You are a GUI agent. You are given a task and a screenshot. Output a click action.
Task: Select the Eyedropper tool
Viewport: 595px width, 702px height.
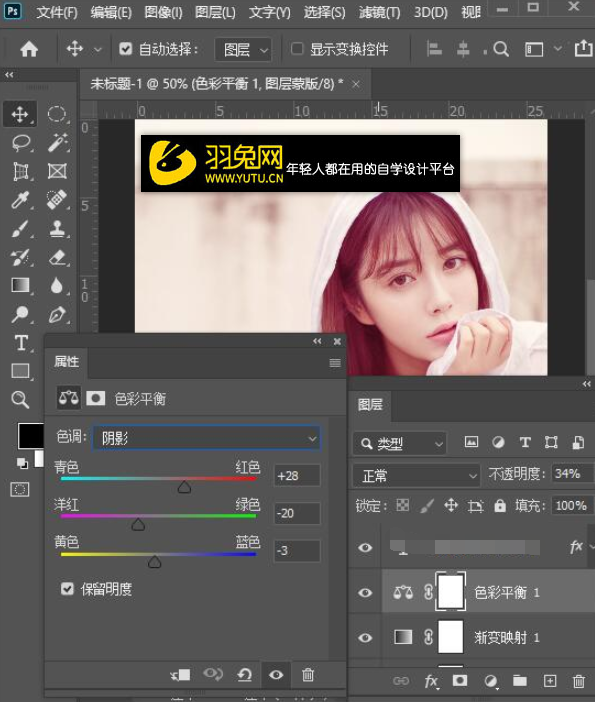click(21, 200)
